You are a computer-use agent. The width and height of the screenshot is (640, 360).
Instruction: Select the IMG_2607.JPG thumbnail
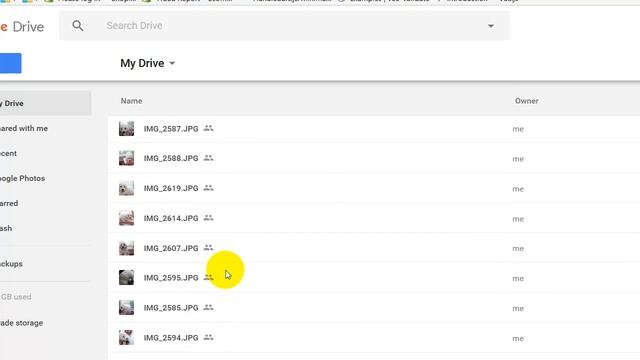tap(126, 248)
